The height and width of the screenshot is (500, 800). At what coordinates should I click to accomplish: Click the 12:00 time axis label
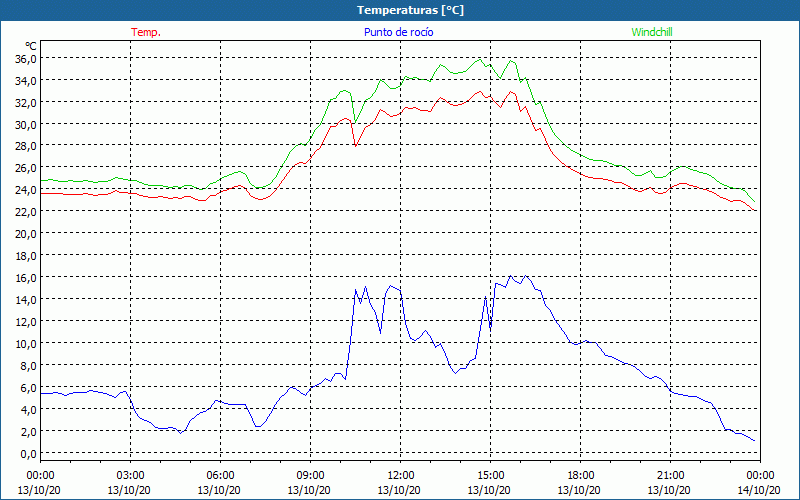[401, 476]
